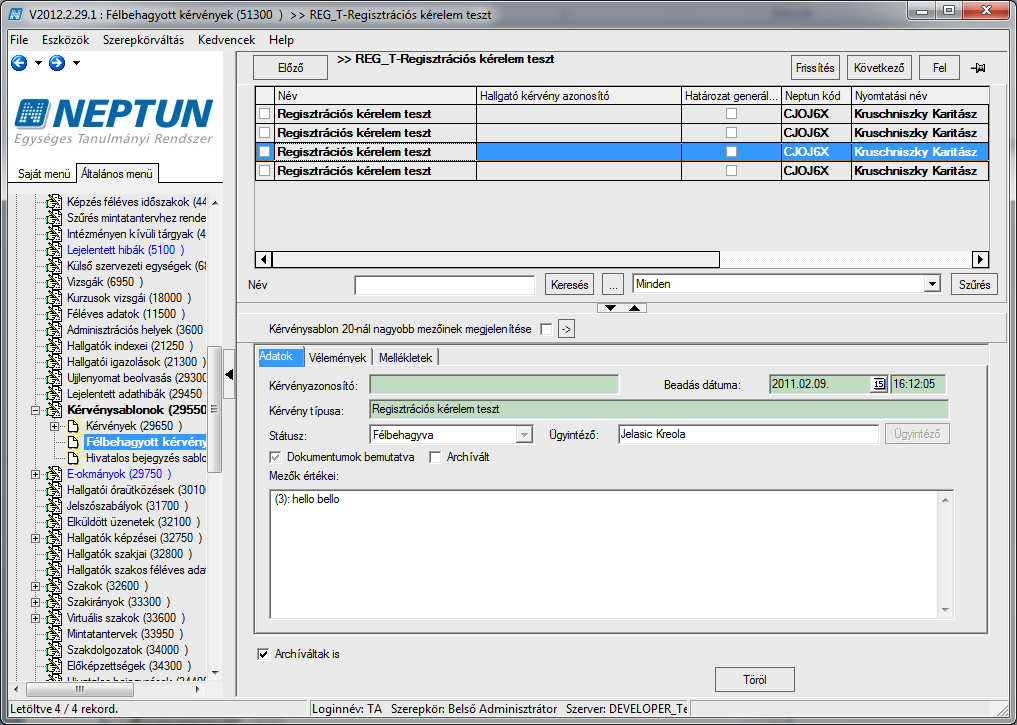Click the Szűrés button

pyautogui.click(x=974, y=285)
